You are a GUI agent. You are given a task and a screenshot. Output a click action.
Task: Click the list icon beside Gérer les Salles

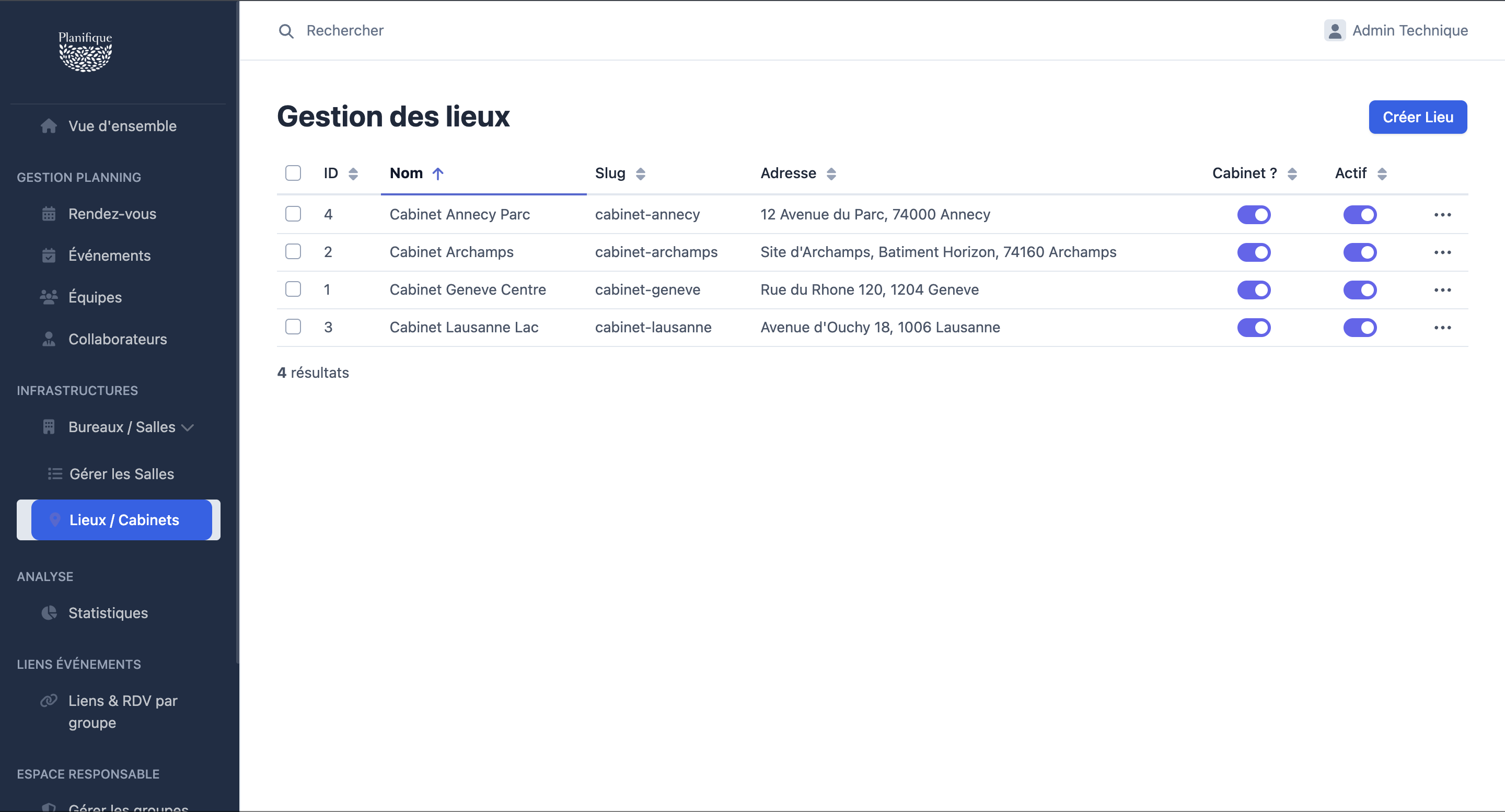pyautogui.click(x=55, y=474)
